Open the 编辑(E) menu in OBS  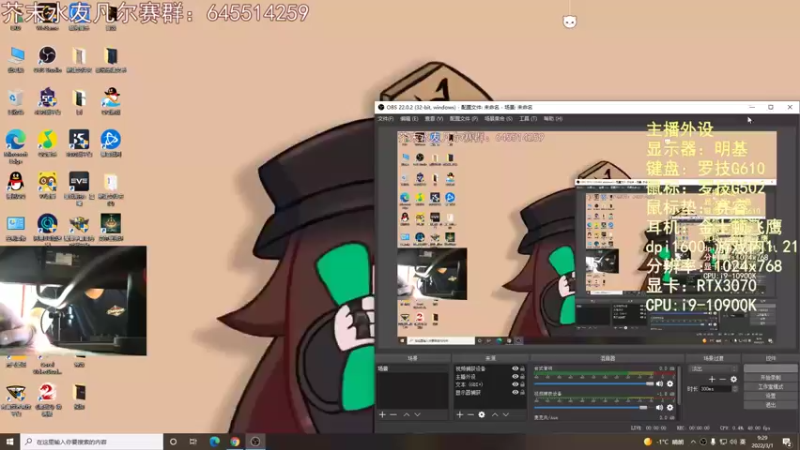pos(409,119)
